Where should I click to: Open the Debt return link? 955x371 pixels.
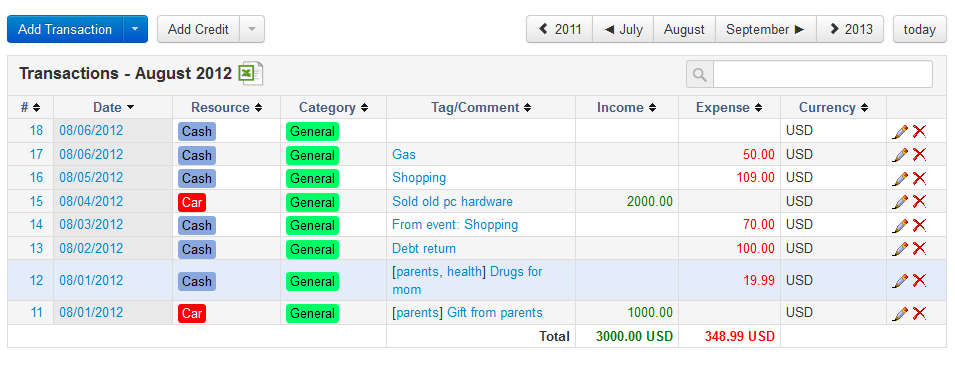pos(424,249)
